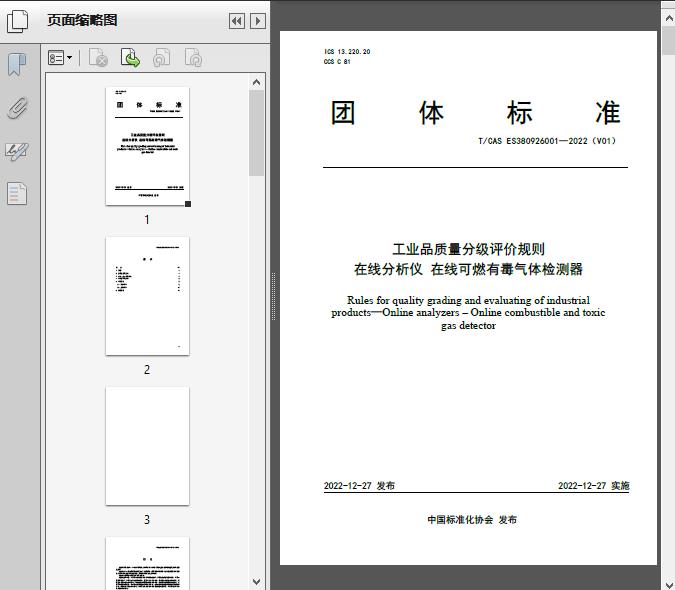Click the 团 heading character
Image resolution: width=675 pixels, height=590 pixels.
[343, 113]
